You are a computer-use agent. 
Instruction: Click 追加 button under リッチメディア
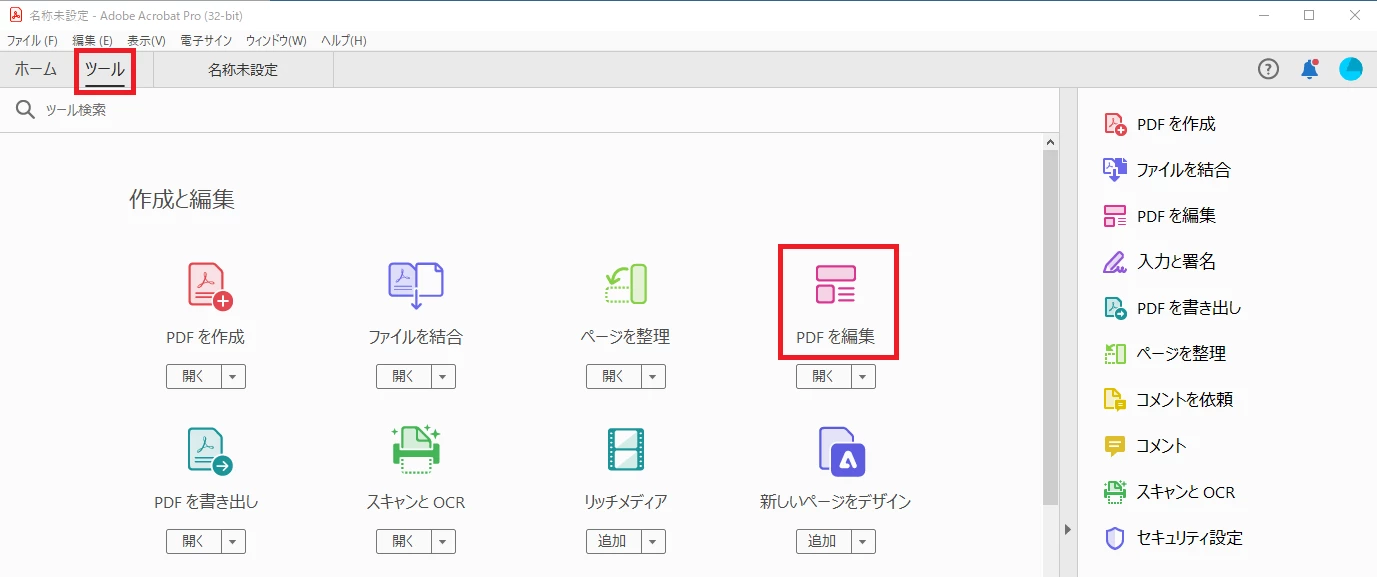click(x=614, y=541)
